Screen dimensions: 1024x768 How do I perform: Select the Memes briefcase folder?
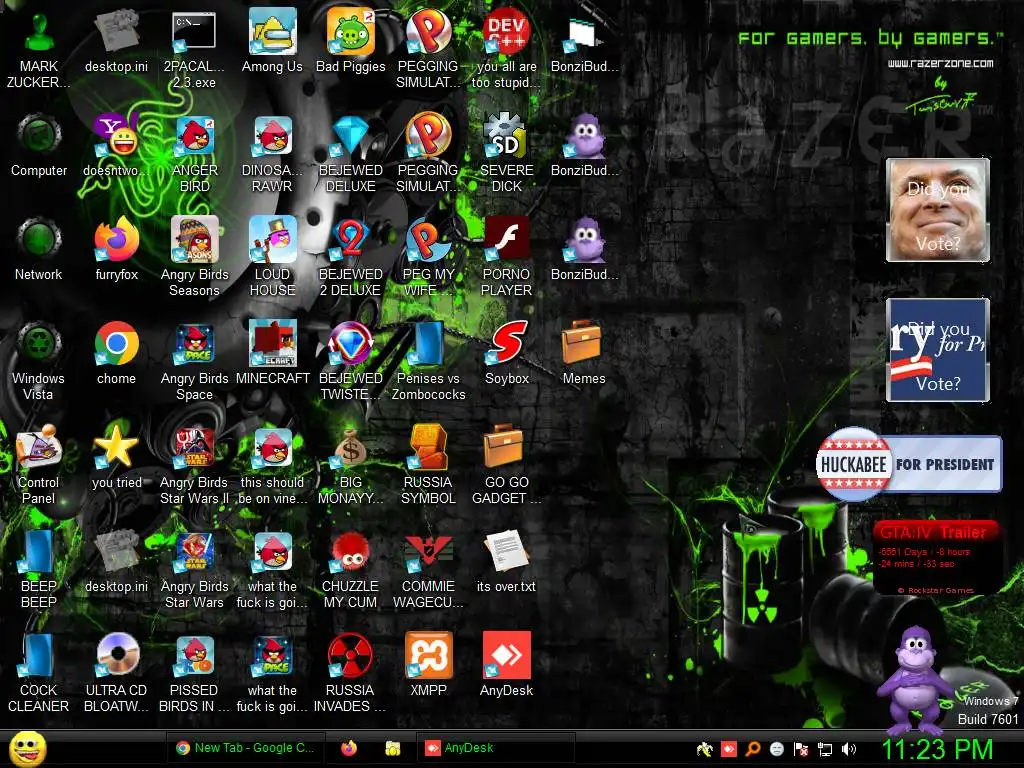point(583,353)
